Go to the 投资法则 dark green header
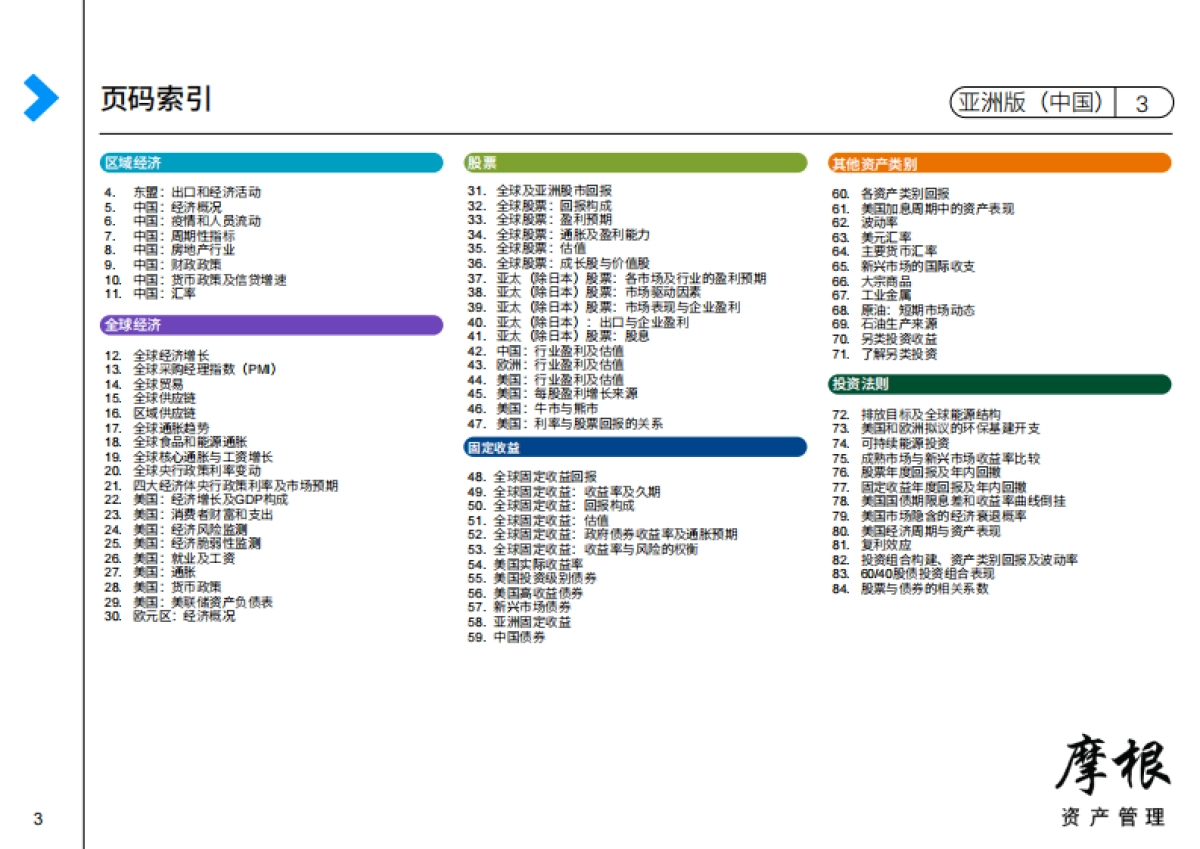 999,384
